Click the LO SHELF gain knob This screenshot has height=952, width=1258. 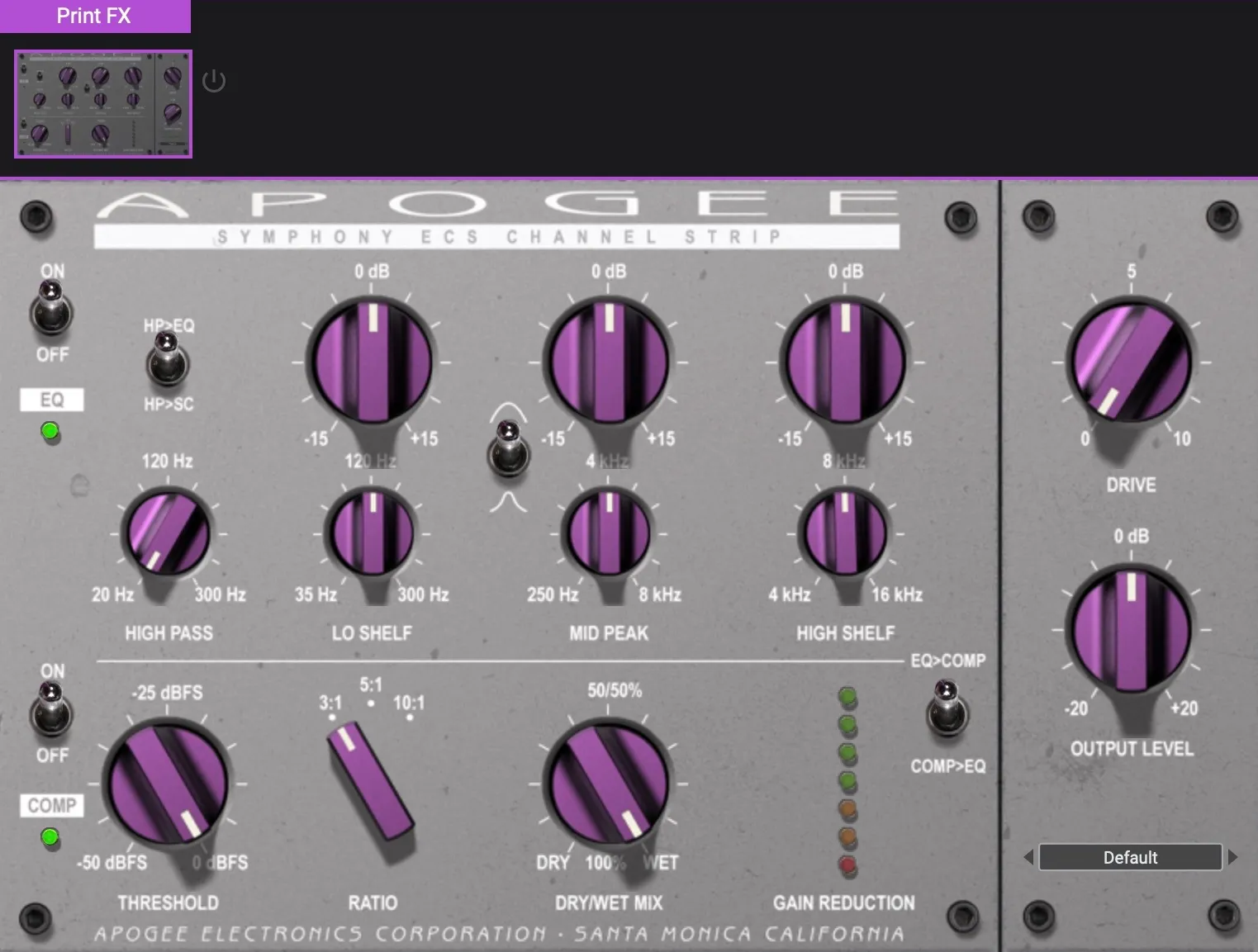371,362
